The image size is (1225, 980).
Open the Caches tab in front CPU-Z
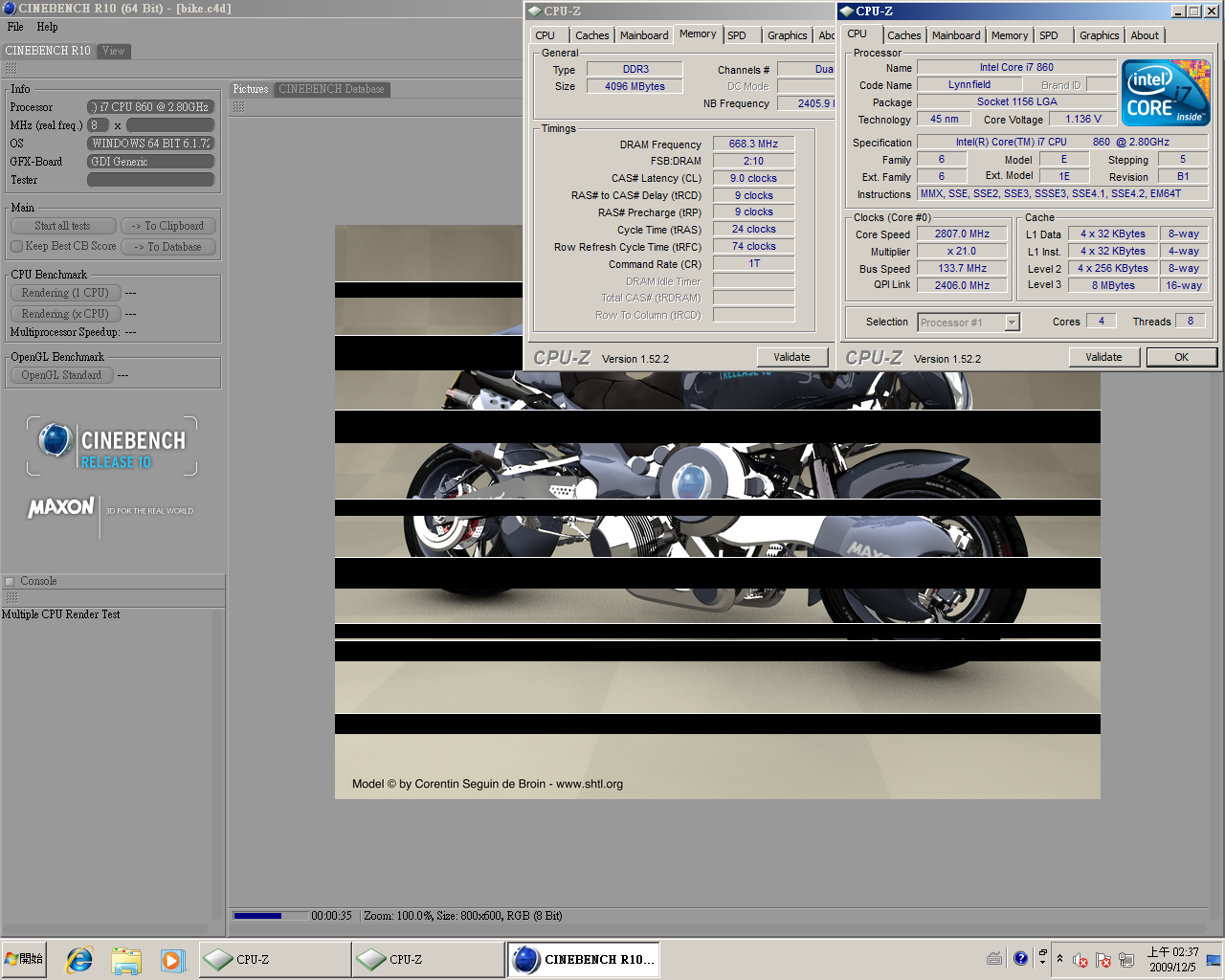click(904, 35)
